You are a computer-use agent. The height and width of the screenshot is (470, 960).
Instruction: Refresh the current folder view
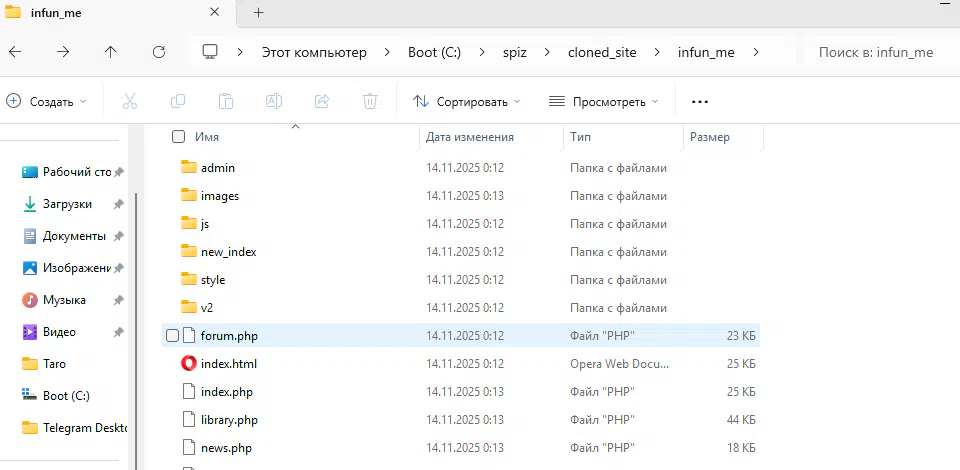coord(158,52)
